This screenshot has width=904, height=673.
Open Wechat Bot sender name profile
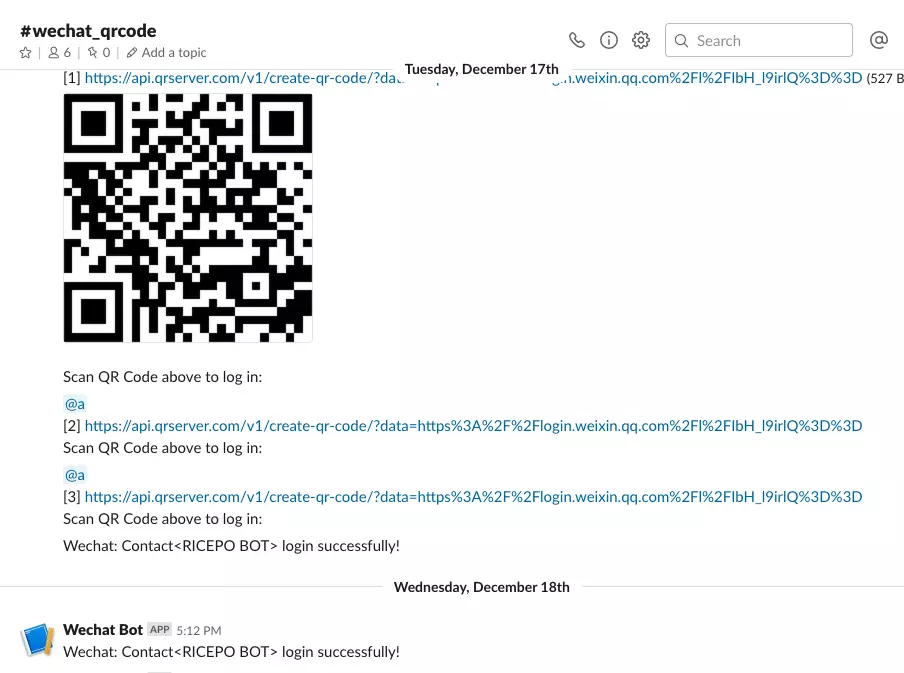[x=103, y=629]
